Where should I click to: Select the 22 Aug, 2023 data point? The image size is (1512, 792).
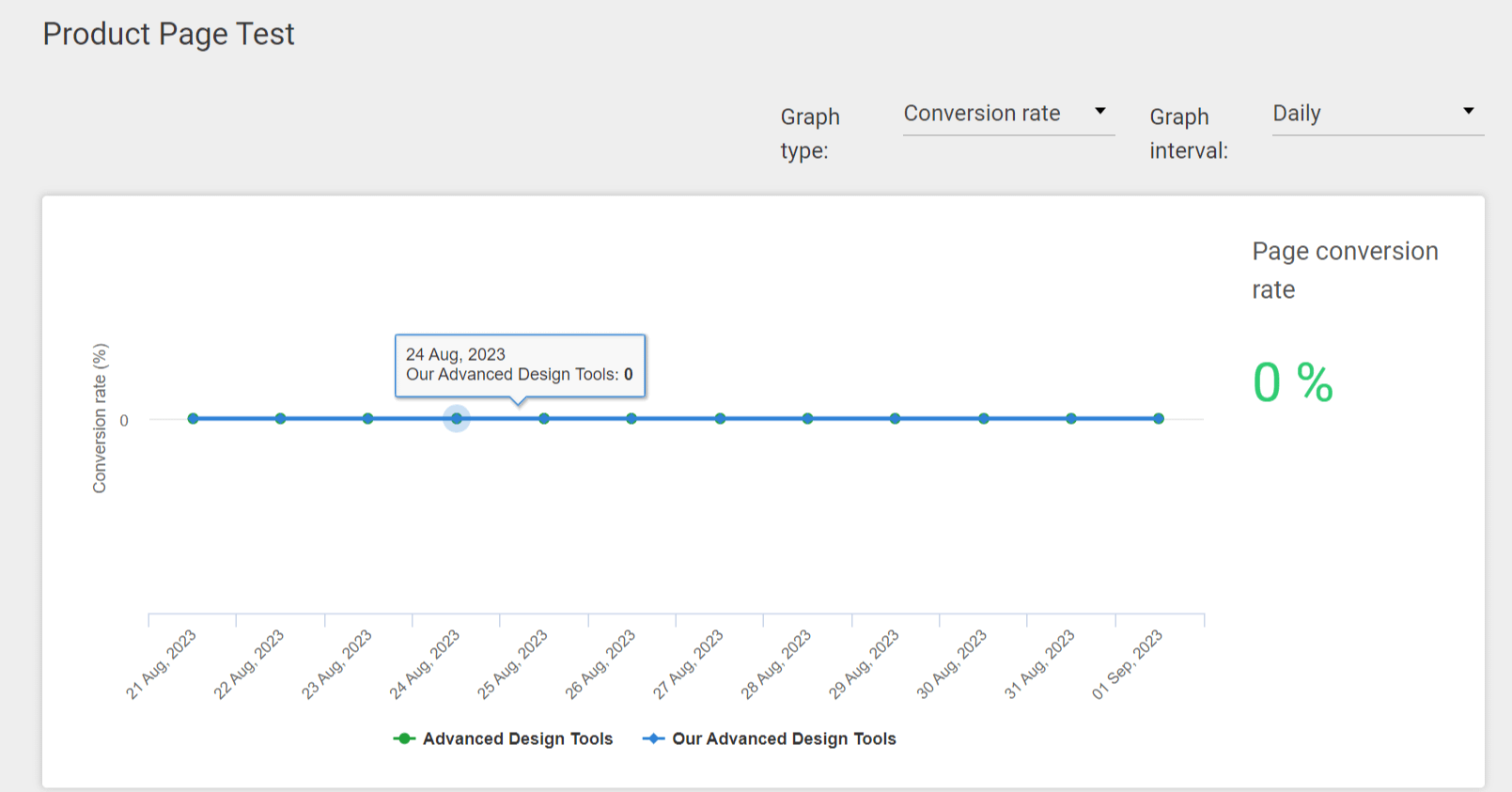coord(280,419)
